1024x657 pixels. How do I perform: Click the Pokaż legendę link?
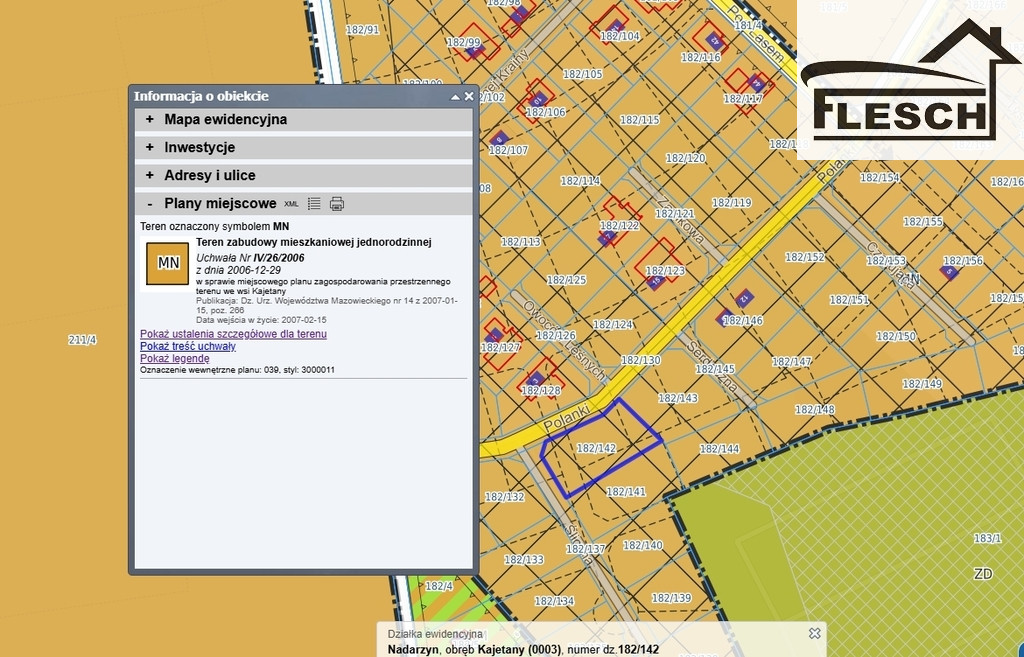(174, 359)
